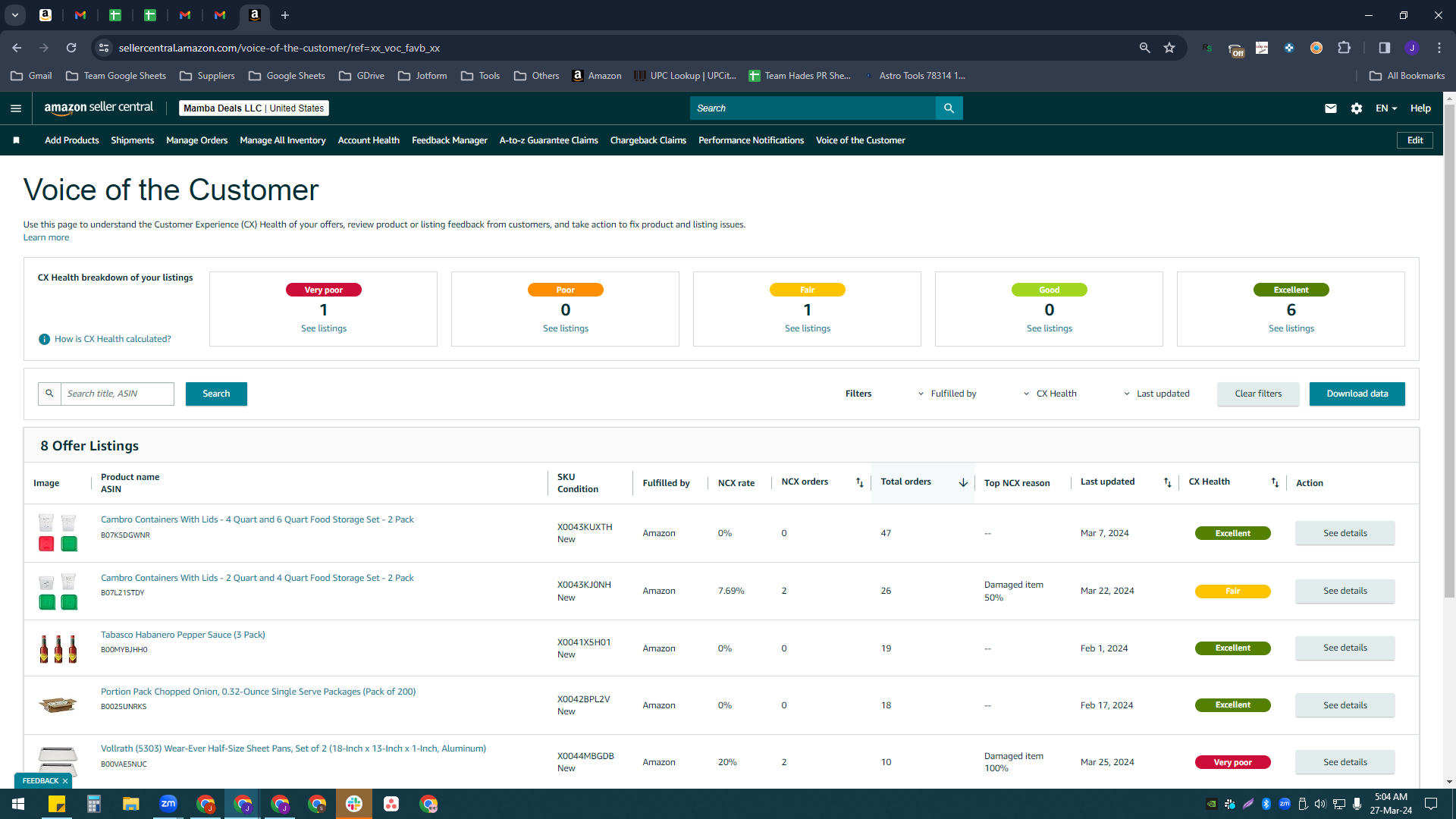Open the Windows Start menu

pos(18,804)
